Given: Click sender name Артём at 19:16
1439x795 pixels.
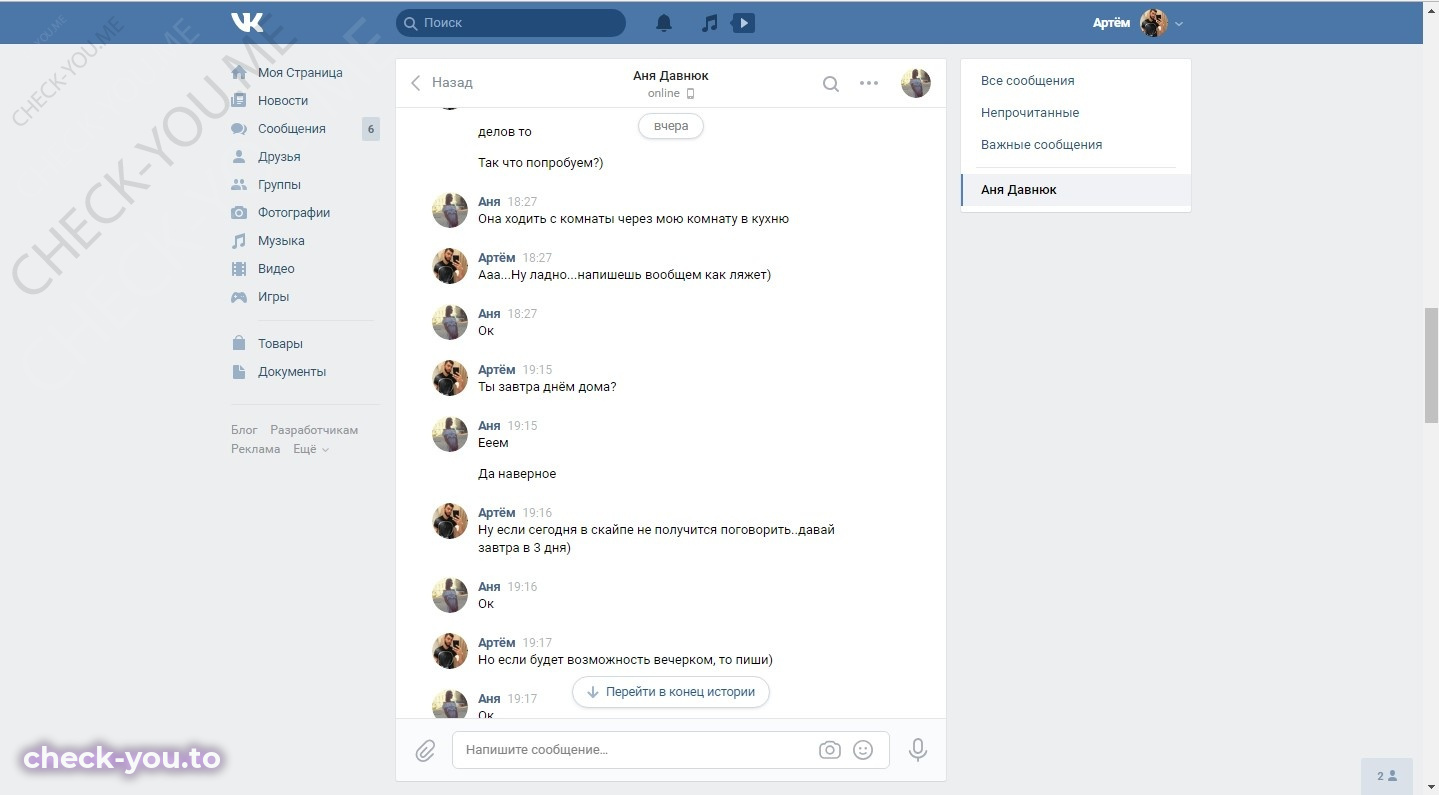Looking at the screenshot, I should coord(497,513).
